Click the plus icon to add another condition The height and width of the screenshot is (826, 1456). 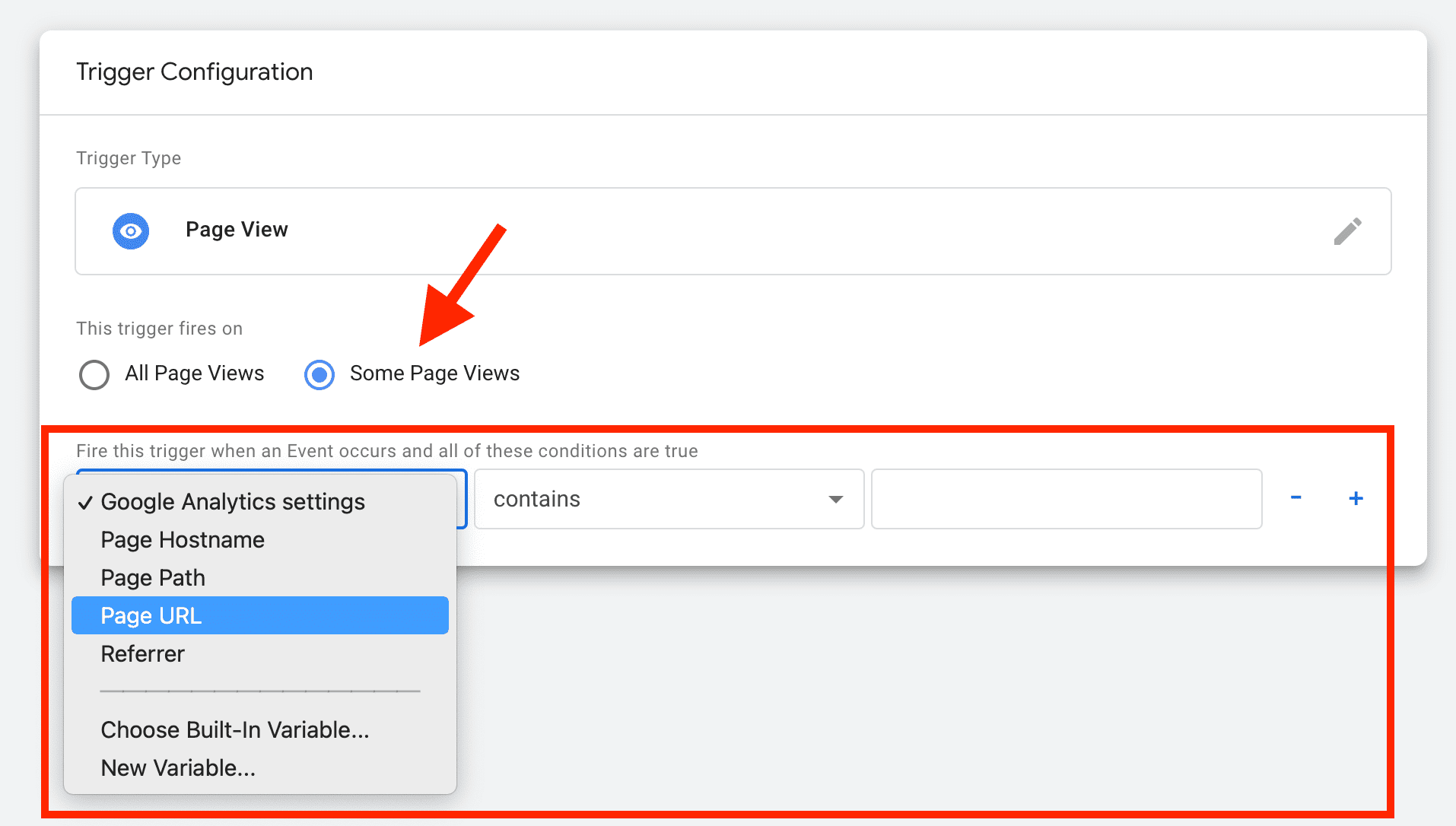(1356, 498)
